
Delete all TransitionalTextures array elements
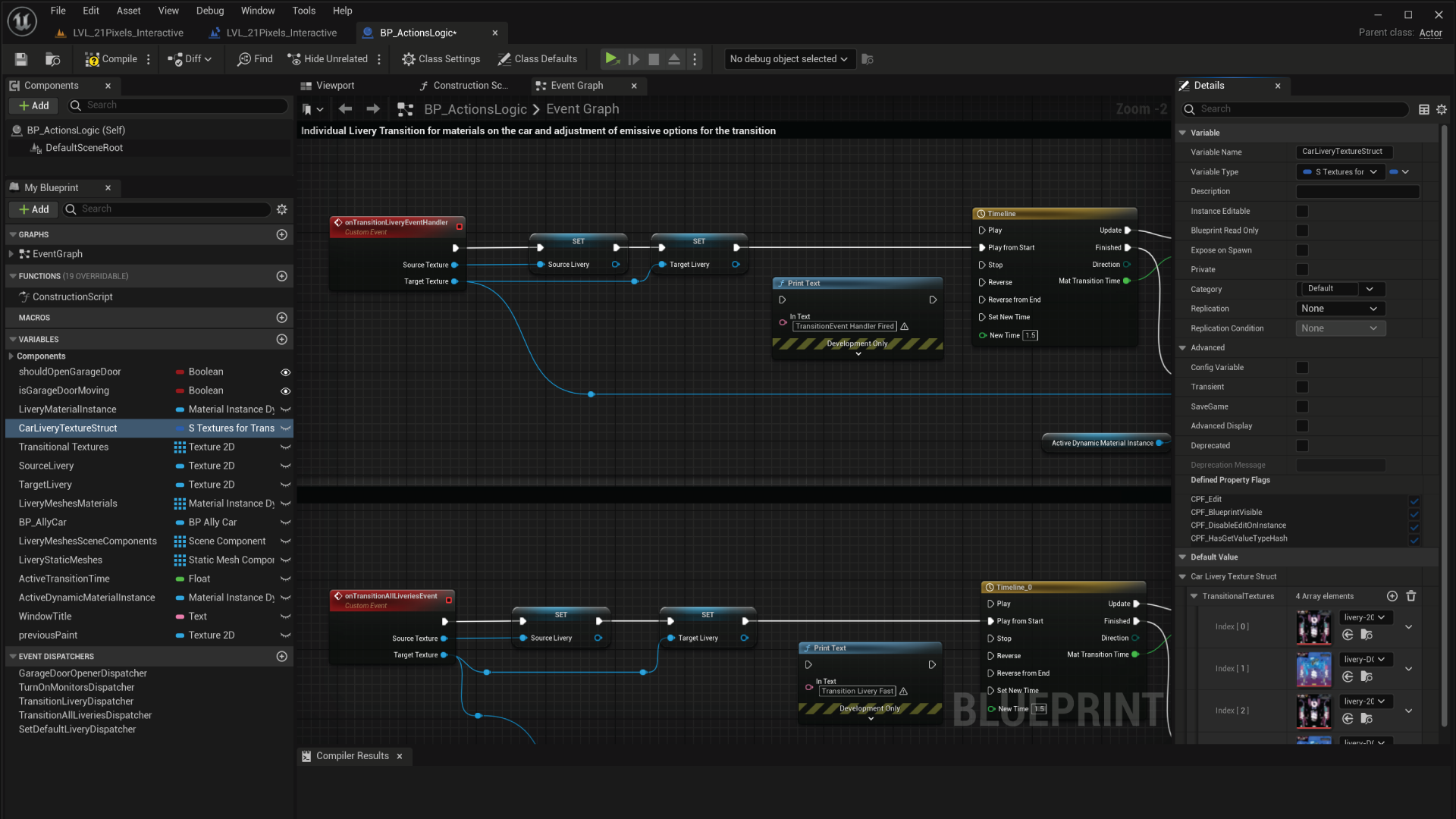pyautogui.click(x=1410, y=596)
